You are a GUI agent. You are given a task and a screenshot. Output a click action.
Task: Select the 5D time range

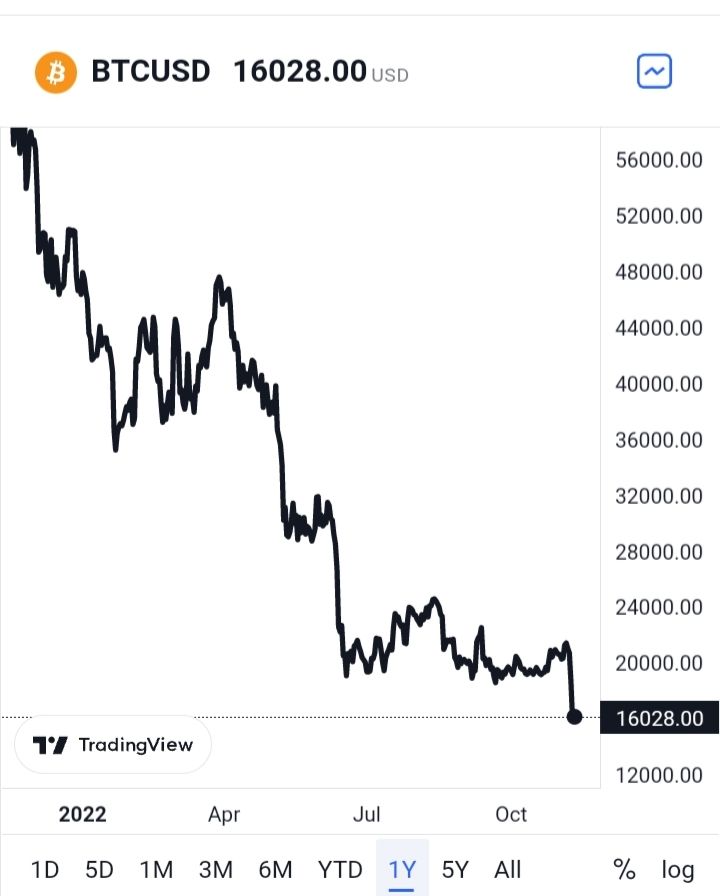(x=99, y=869)
